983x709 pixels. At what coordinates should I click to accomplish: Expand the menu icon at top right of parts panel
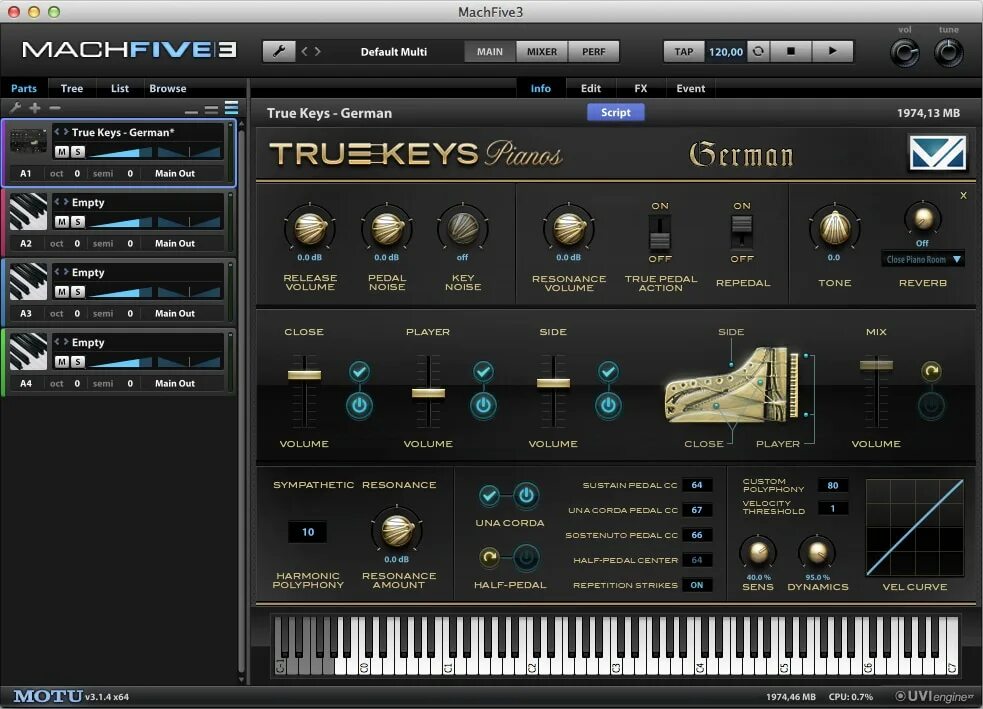pos(231,107)
